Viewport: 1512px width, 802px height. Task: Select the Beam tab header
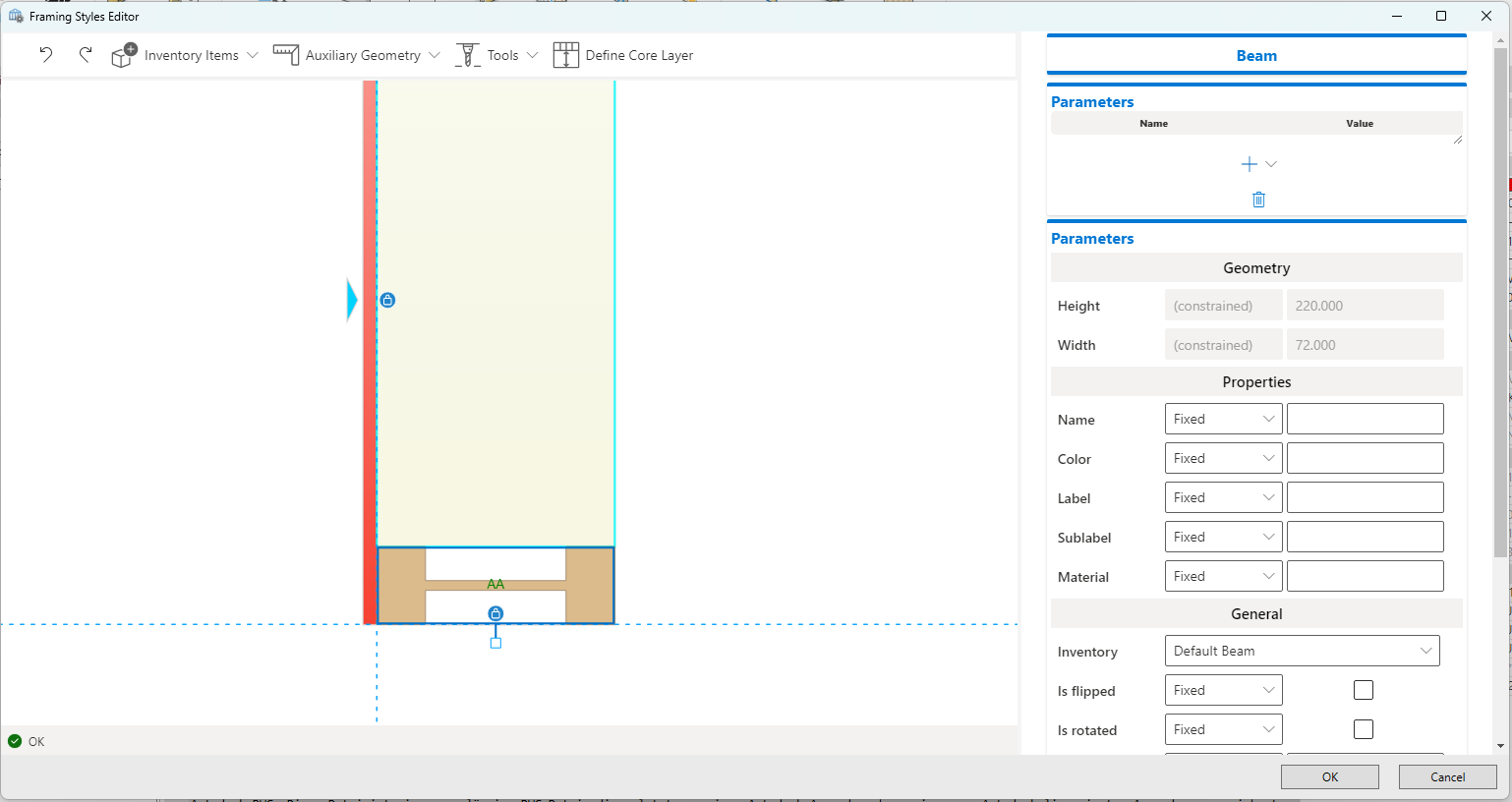pos(1256,56)
